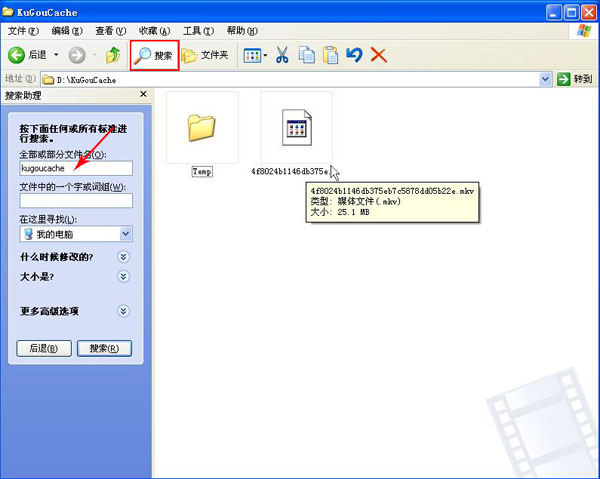The height and width of the screenshot is (479, 600).
Task: Open the 文件(F) menu
Action: pos(23,31)
